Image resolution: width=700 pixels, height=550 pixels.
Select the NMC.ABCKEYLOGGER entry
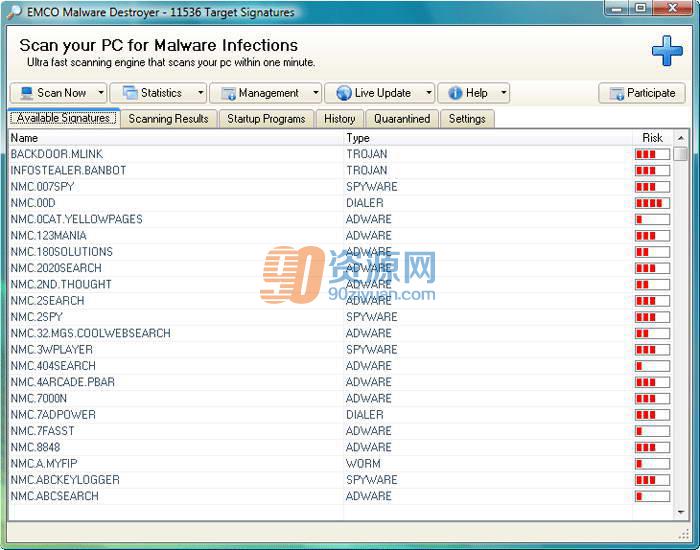[341, 480]
